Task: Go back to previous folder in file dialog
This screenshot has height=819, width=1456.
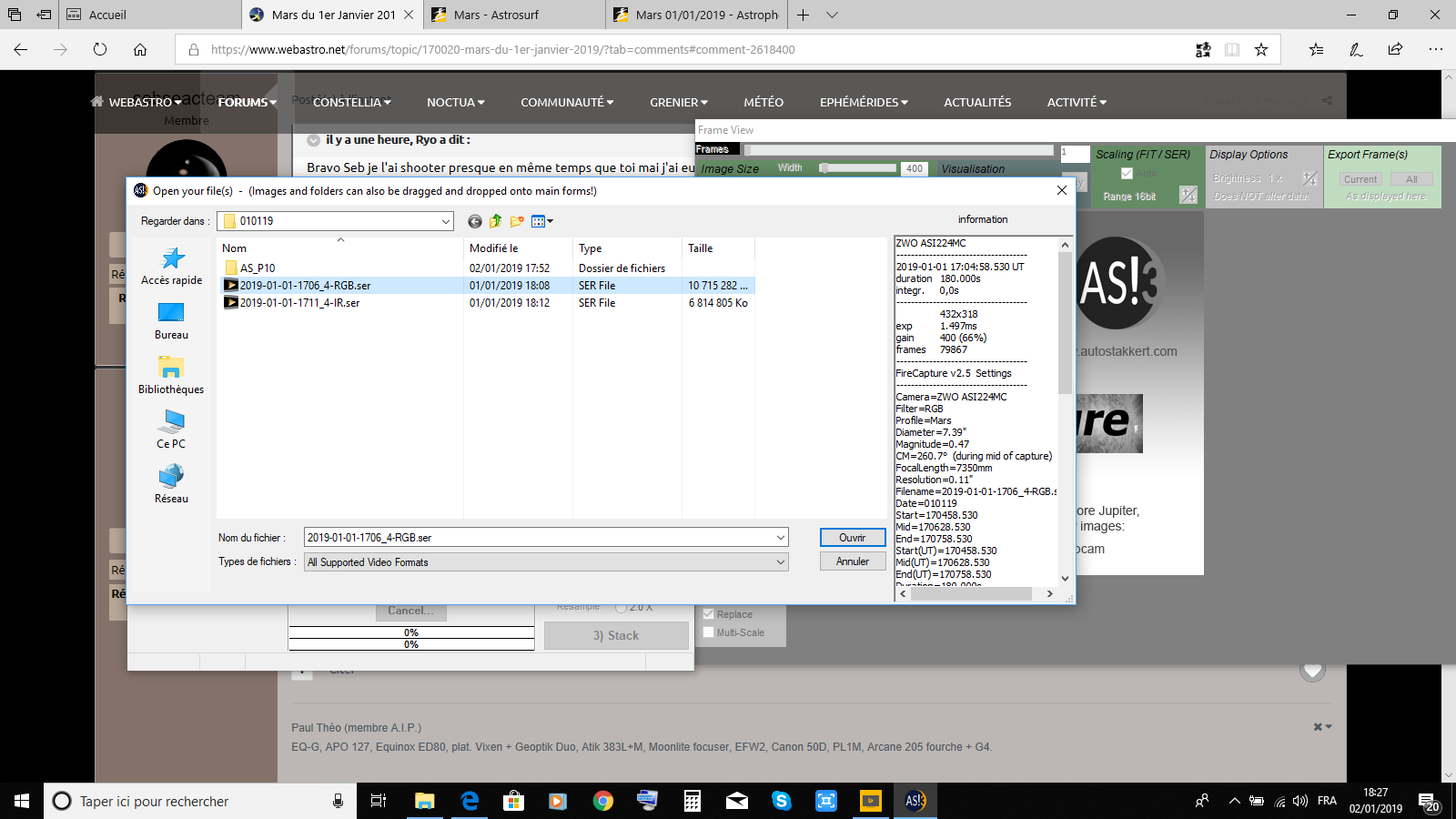Action: (475, 221)
